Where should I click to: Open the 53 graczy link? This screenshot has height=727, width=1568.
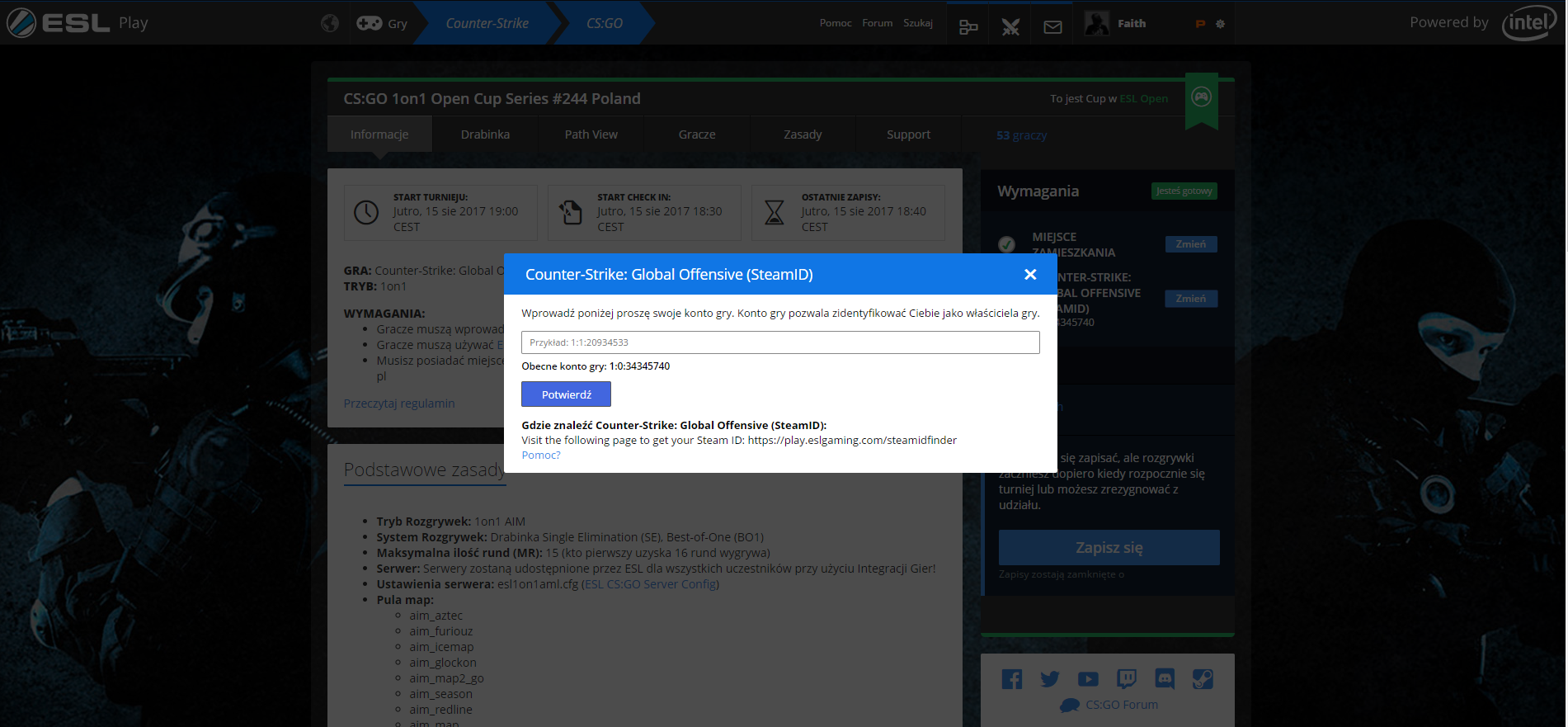pos(1021,135)
